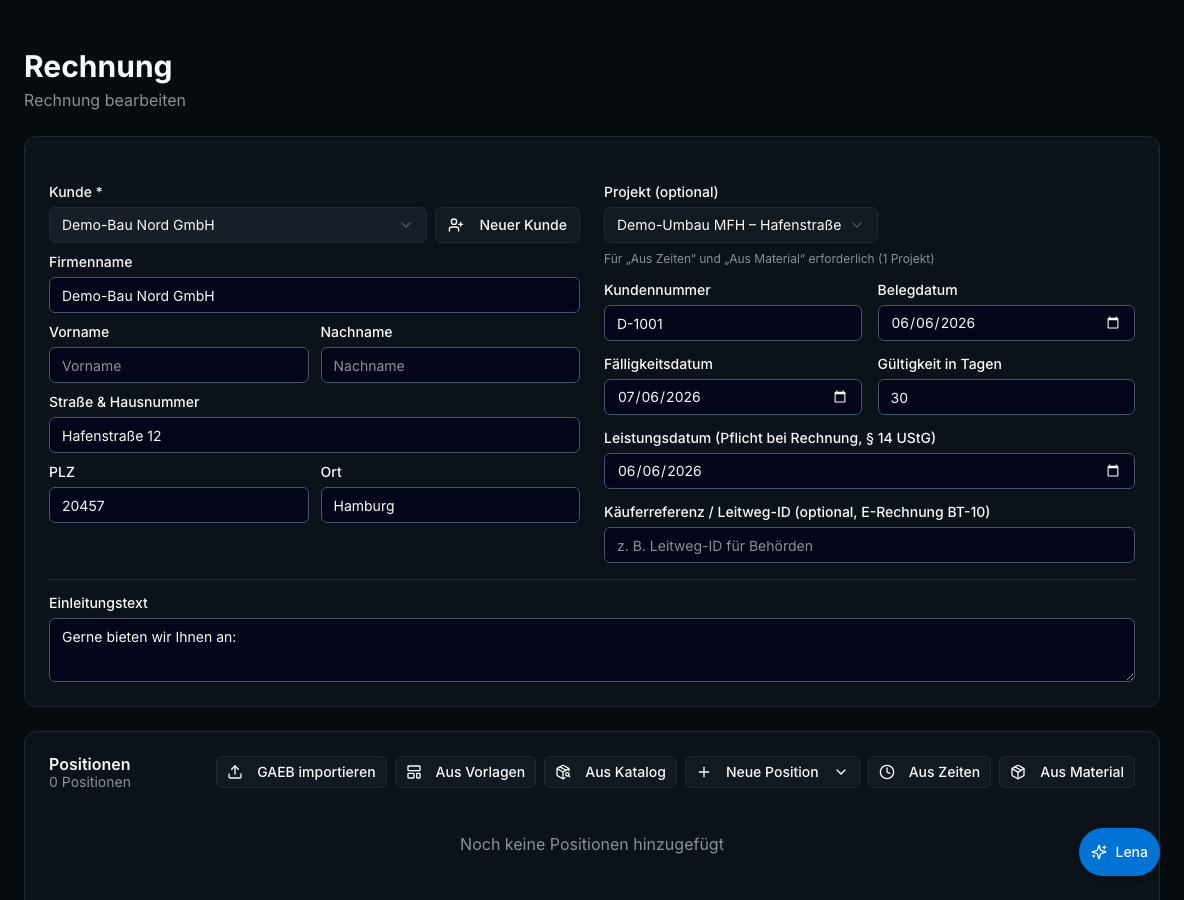Click the Neue Position button
Screen dimensions: 1184x900
tap(772, 772)
